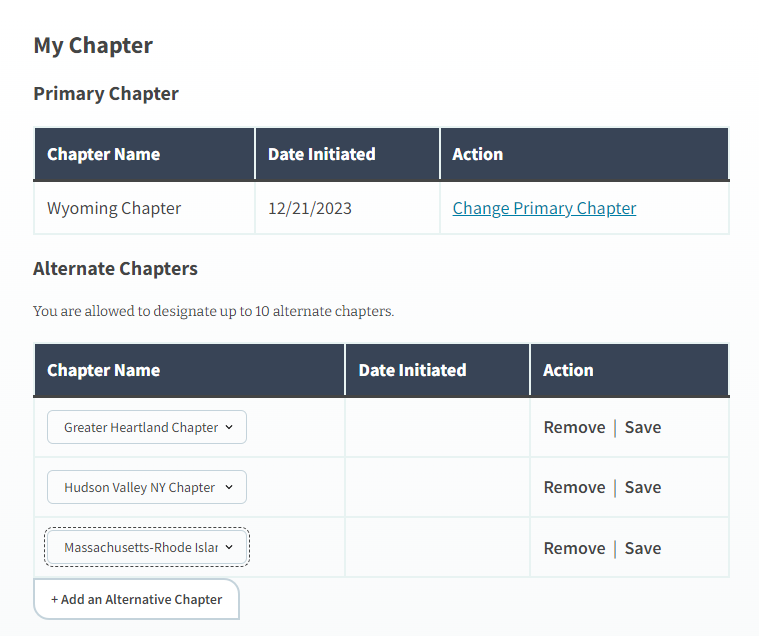The width and height of the screenshot is (759, 636).
Task: Remove the Greater Heartland Chapter row
Action: pyautogui.click(x=574, y=427)
